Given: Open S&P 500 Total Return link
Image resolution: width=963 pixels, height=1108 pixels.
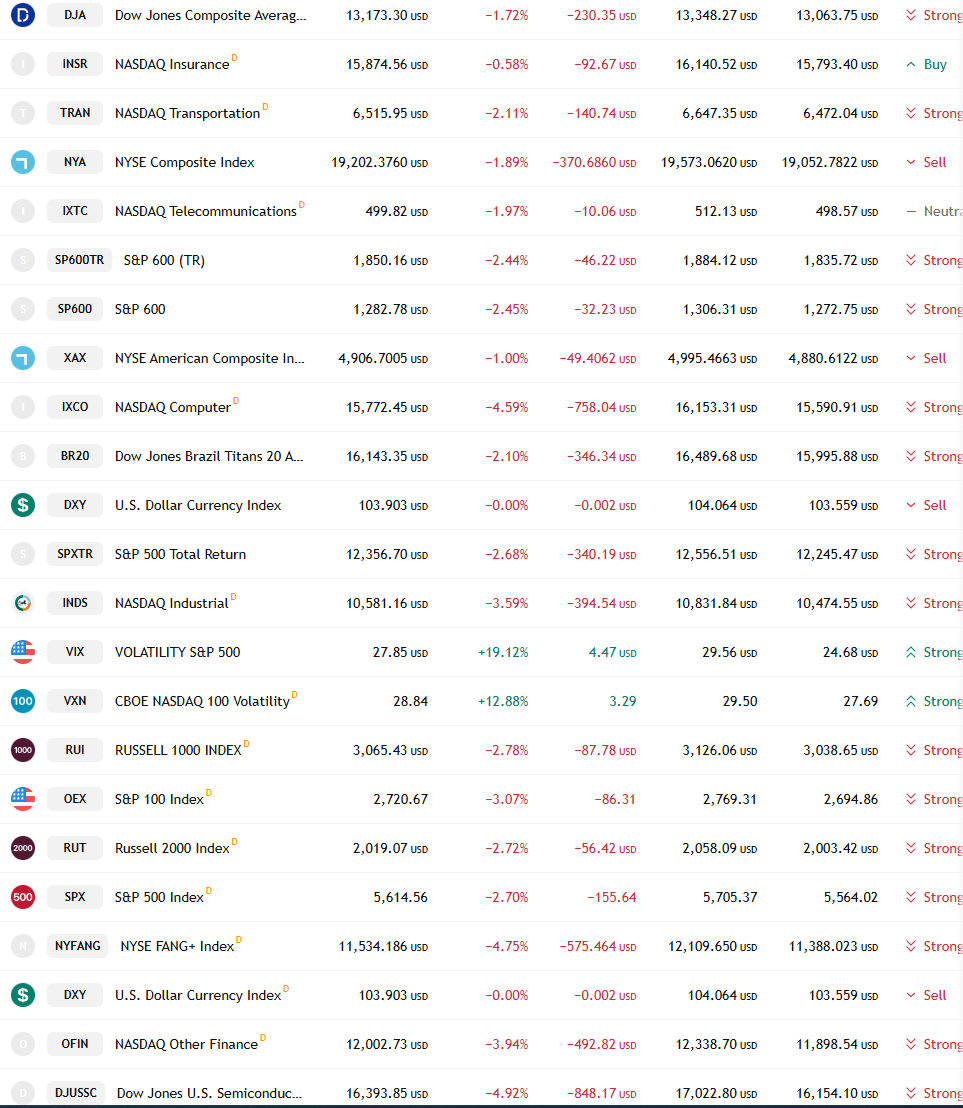Looking at the screenshot, I should pyautogui.click(x=180, y=555).
